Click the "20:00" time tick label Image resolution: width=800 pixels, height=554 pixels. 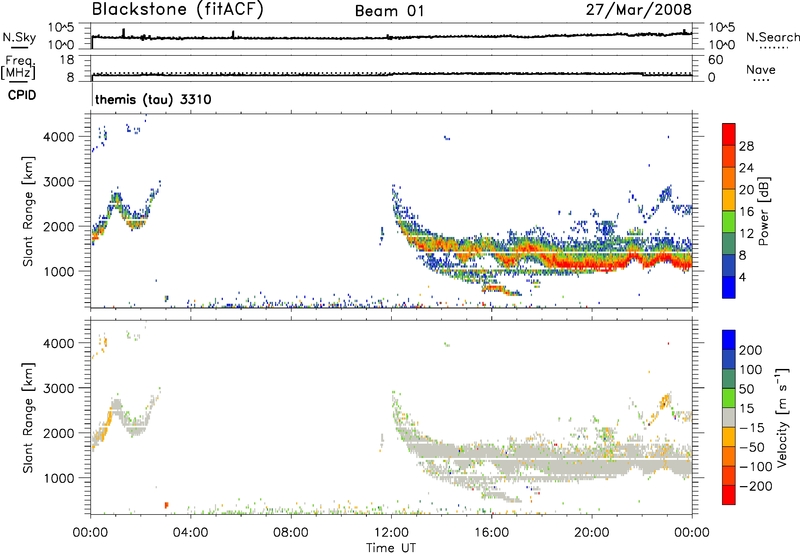tap(592, 533)
